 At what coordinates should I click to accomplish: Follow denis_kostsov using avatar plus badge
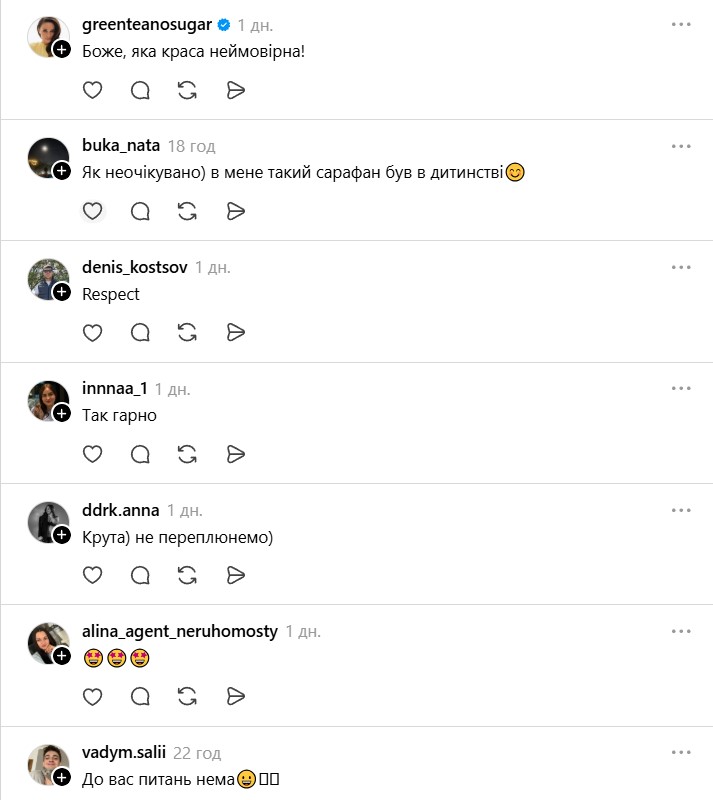coord(62,292)
